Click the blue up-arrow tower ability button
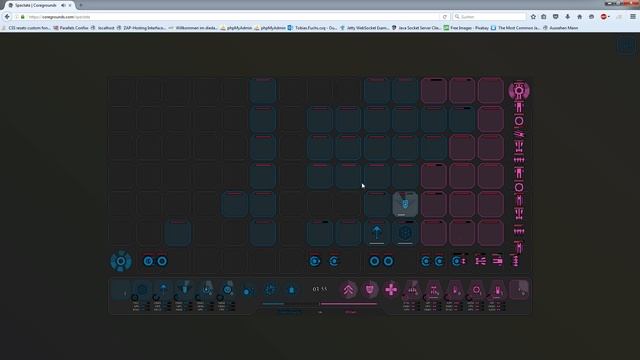The image size is (640, 360). point(163,289)
